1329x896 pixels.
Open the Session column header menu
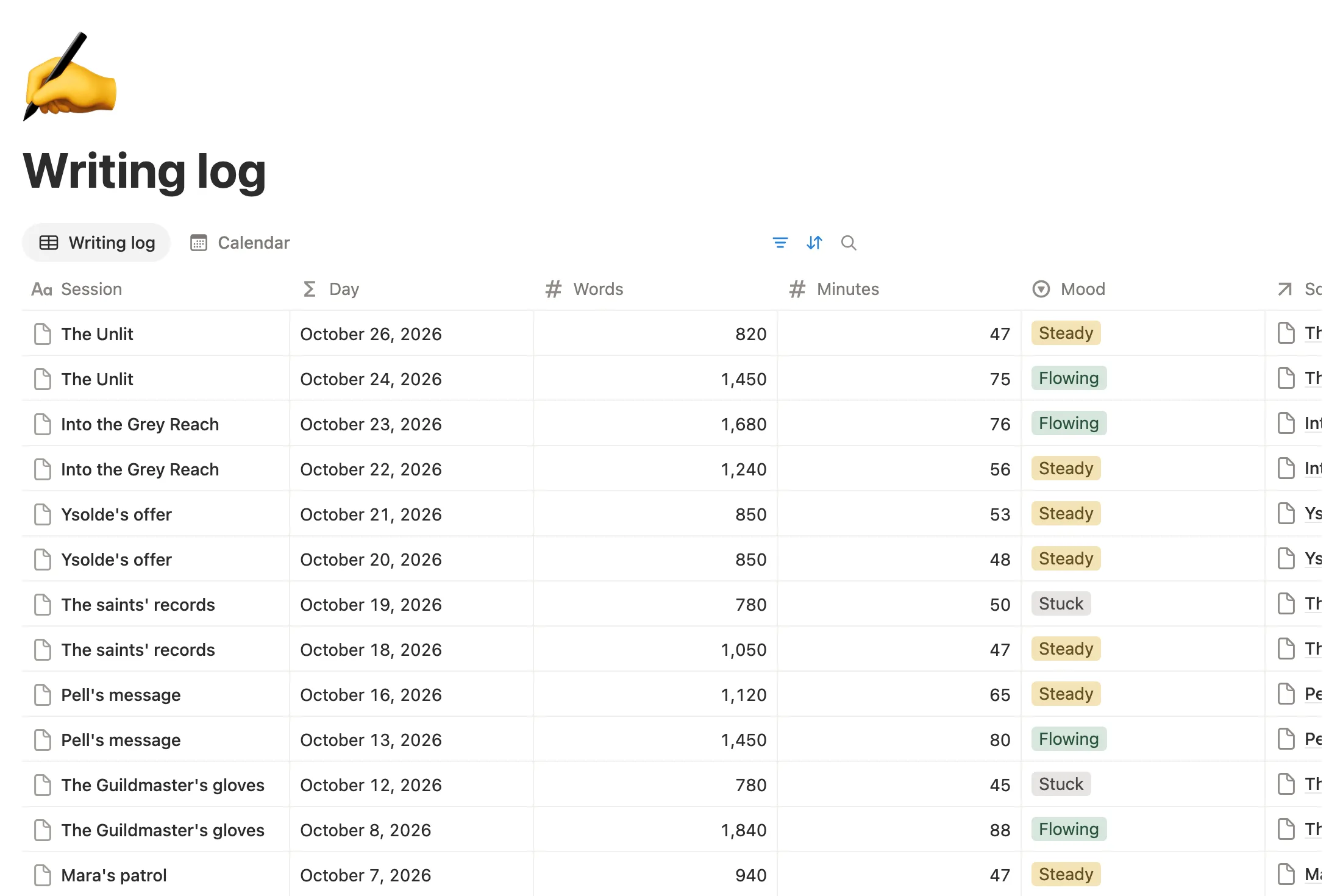(155, 289)
